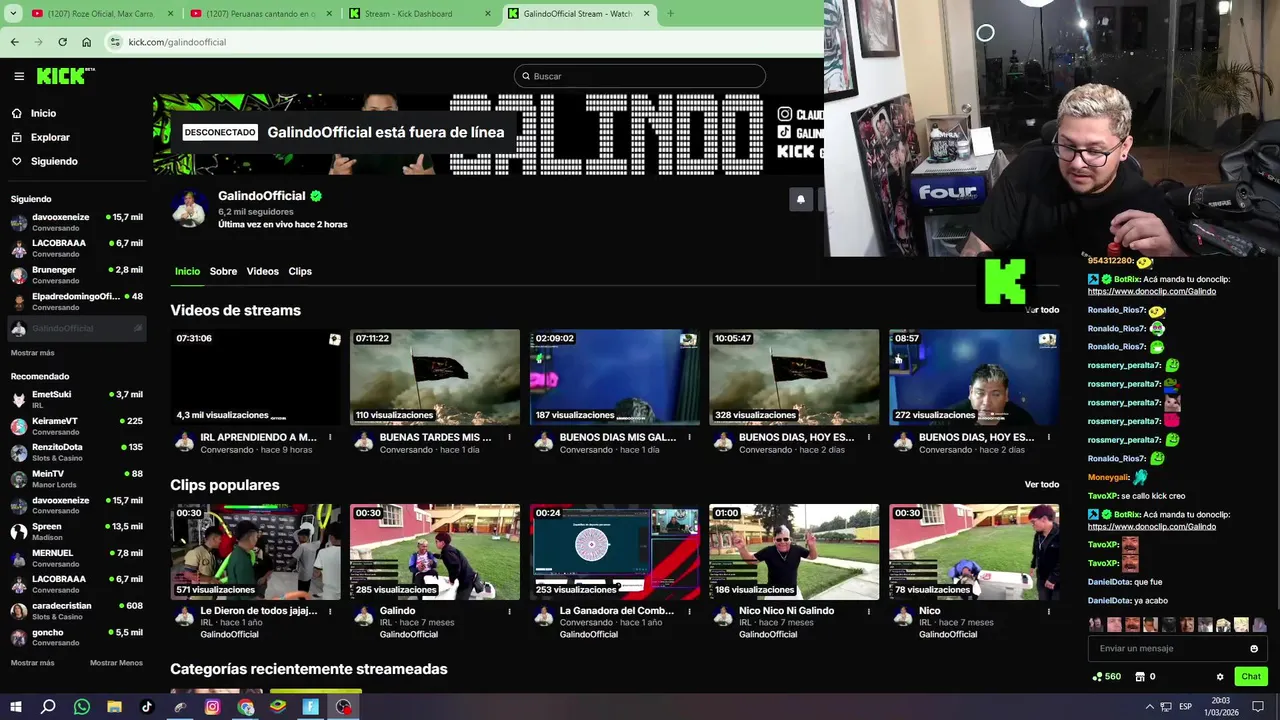
Task: Open options menu for BUENOS DIAS MIS GAL... video
Action: click(689, 437)
